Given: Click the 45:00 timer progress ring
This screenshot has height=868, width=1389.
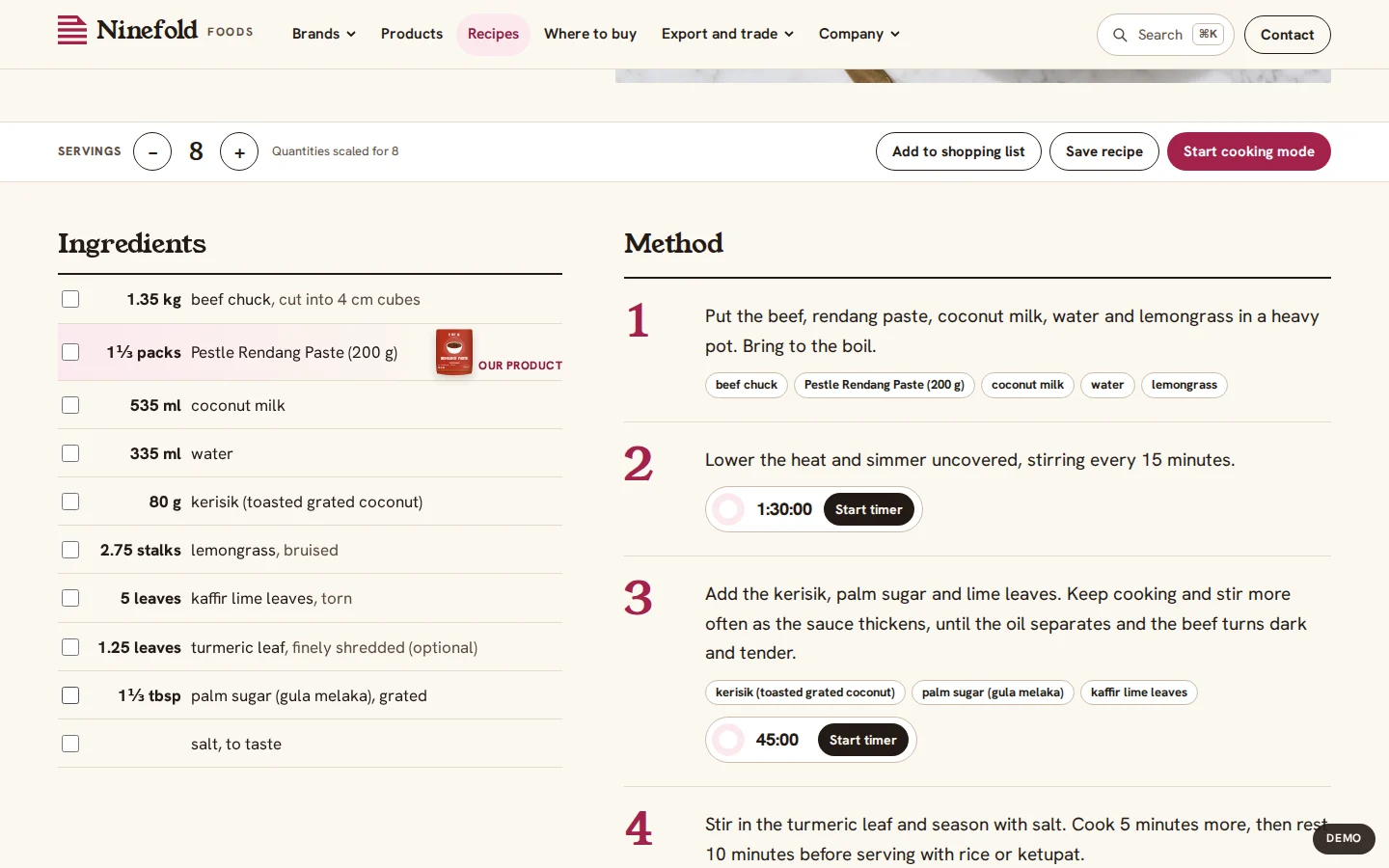Looking at the screenshot, I should click(729, 740).
